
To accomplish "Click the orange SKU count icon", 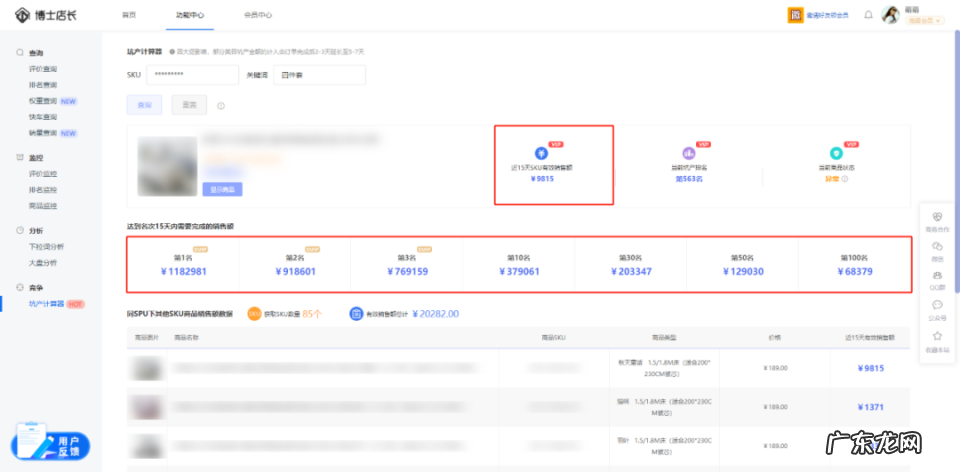I will 254,314.
